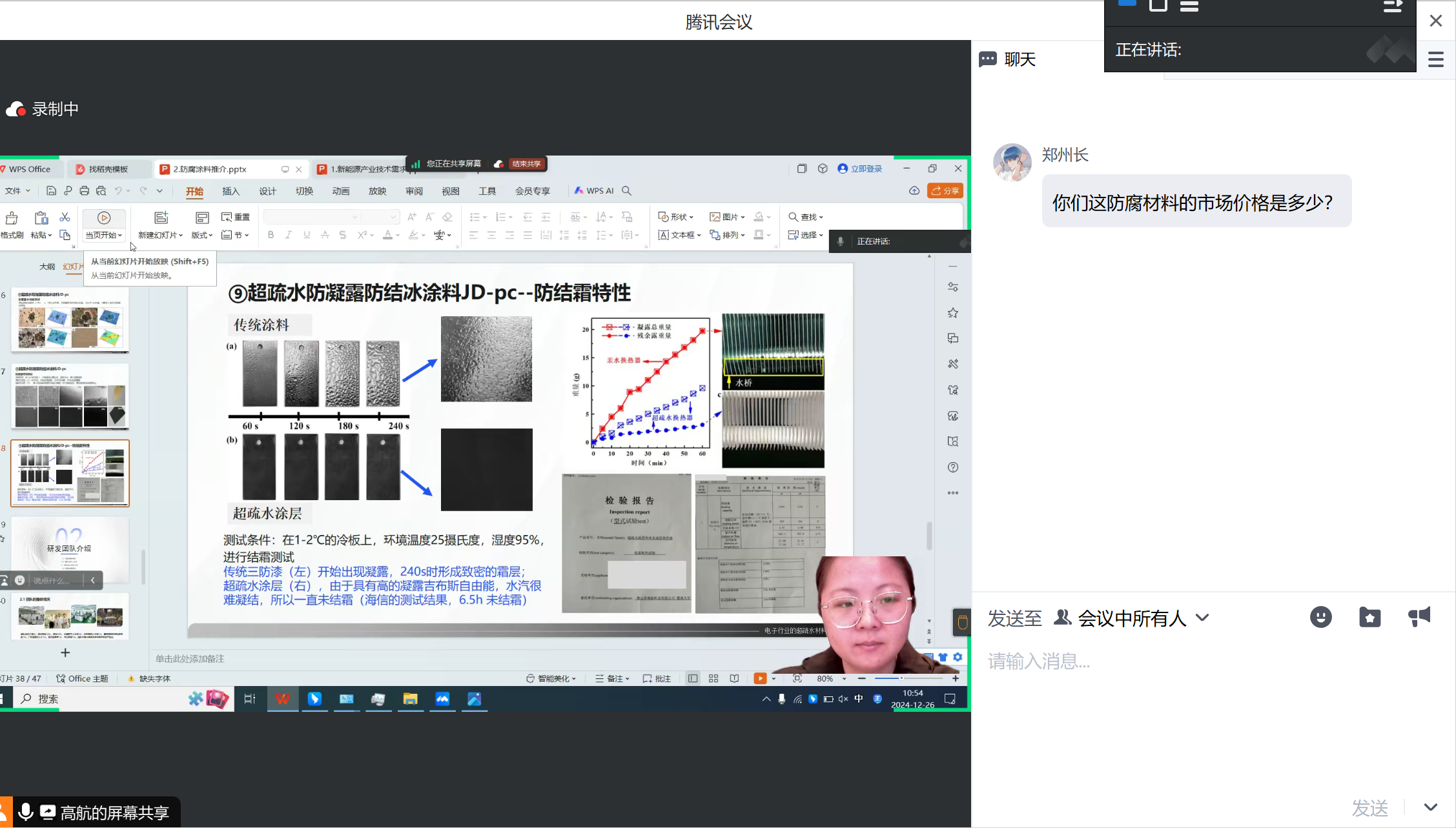This screenshot has width=1456, height=828.
Task: Click the highlight color pen button
Action: click(x=413, y=235)
